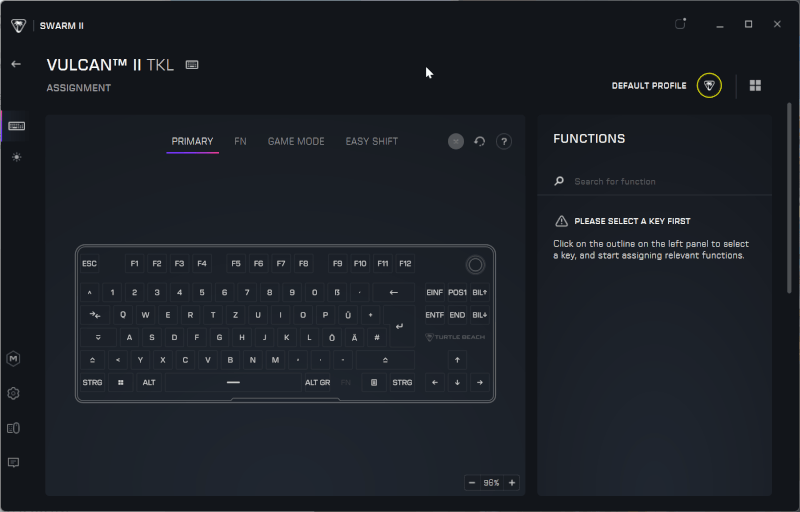Switch to the GAME MODE tab
The height and width of the screenshot is (512, 800).
click(296, 141)
